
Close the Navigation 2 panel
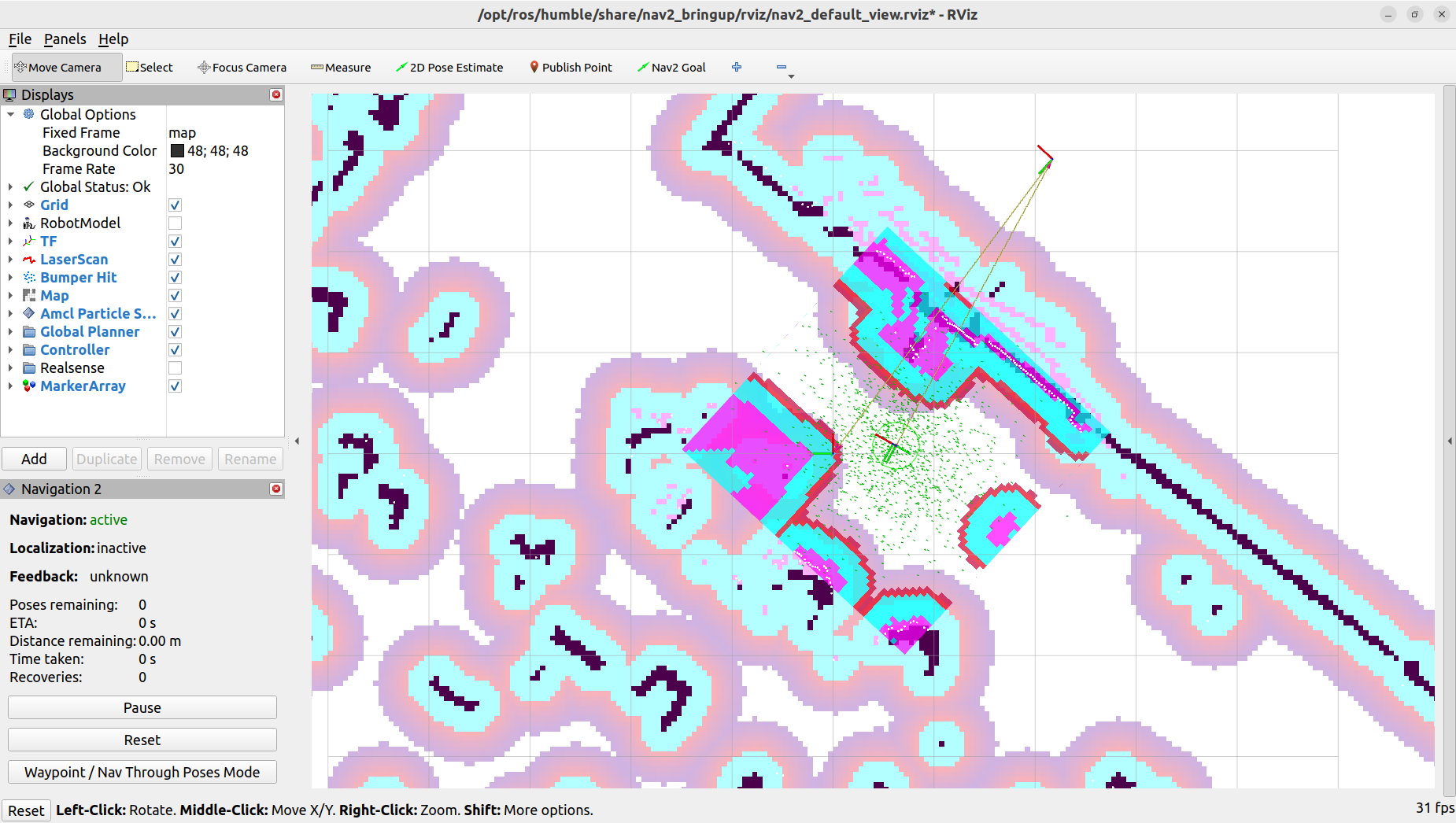(275, 489)
